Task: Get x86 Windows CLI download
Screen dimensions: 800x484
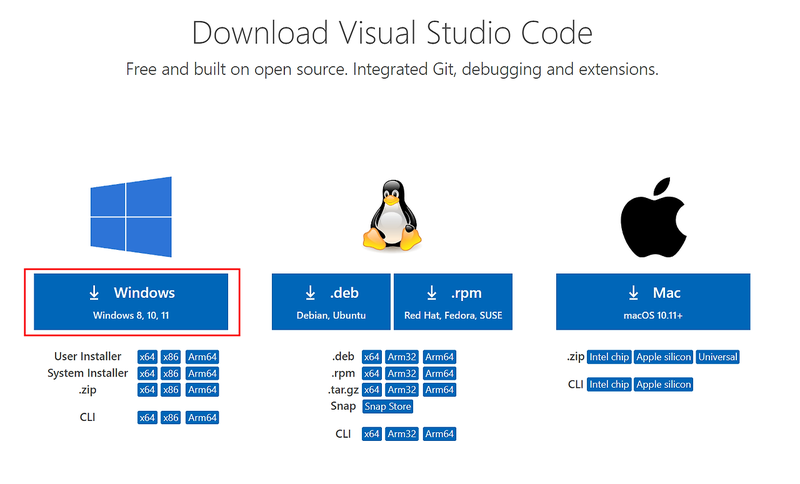Action: point(171,418)
